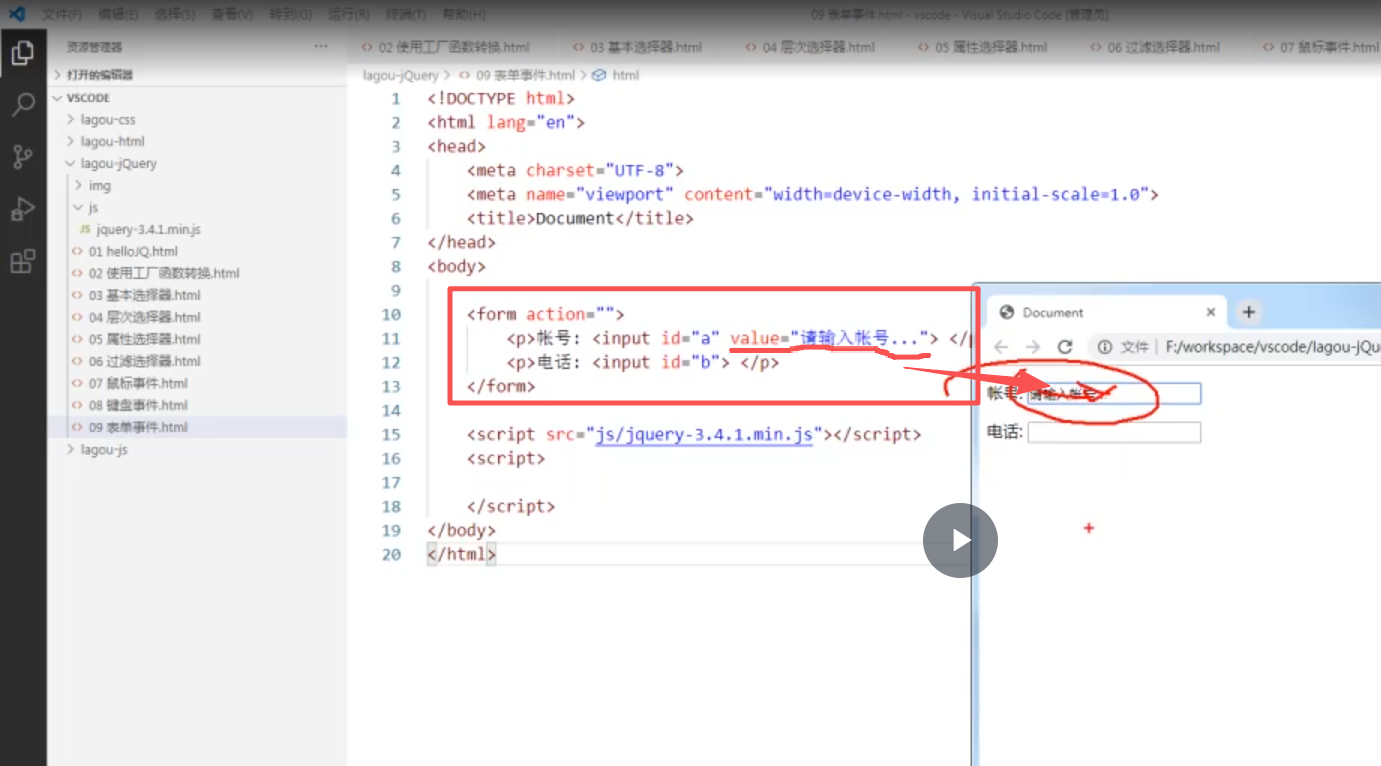Screen dimensions: 1381x766
Task: Open the Run and Debug panel
Action: [24, 208]
